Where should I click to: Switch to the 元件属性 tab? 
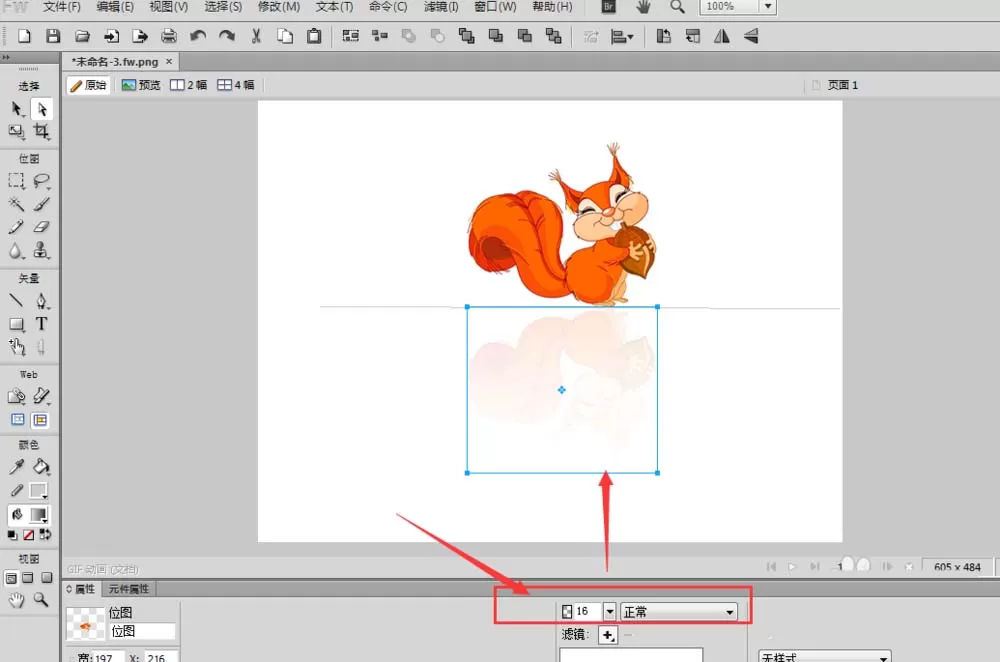(x=129, y=589)
